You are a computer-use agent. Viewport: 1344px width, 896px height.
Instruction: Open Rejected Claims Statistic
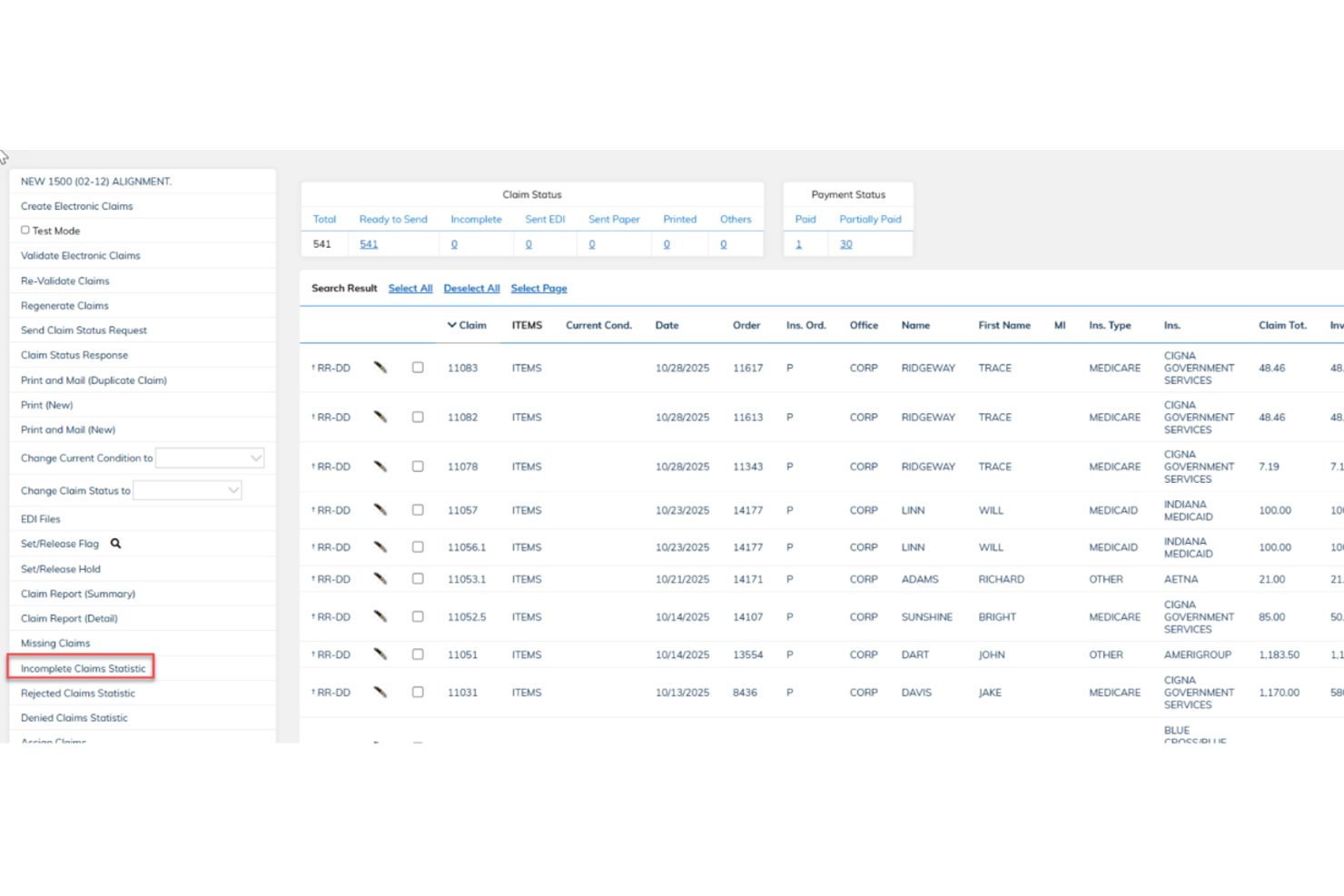78,693
